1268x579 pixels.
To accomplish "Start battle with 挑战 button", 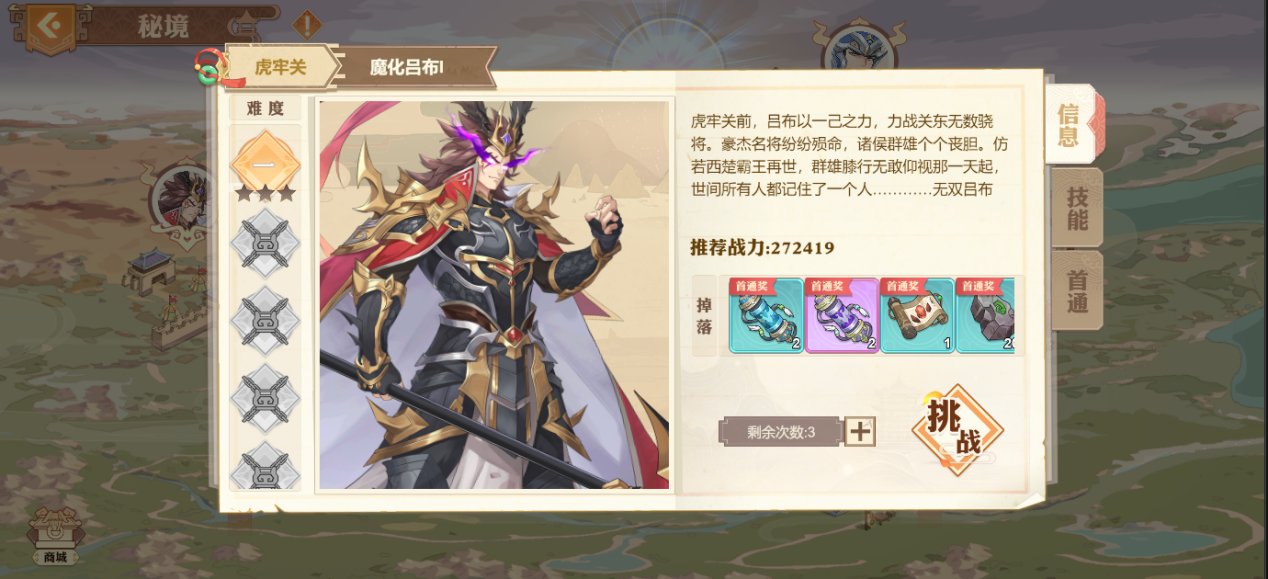I will click(956, 430).
